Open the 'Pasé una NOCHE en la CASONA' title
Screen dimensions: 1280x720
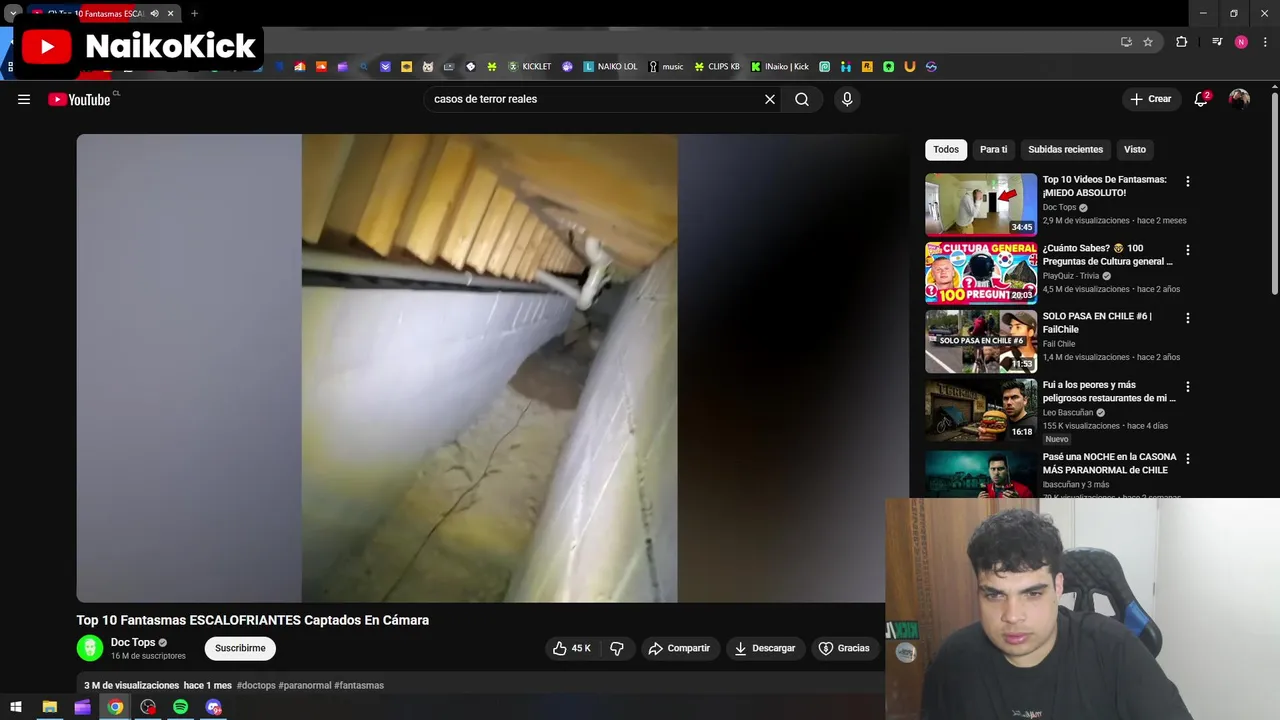[x=1110, y=463]
